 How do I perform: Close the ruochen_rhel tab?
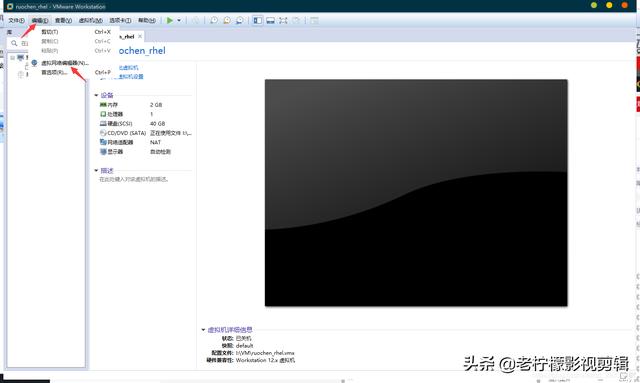click(x=140, y=36)
